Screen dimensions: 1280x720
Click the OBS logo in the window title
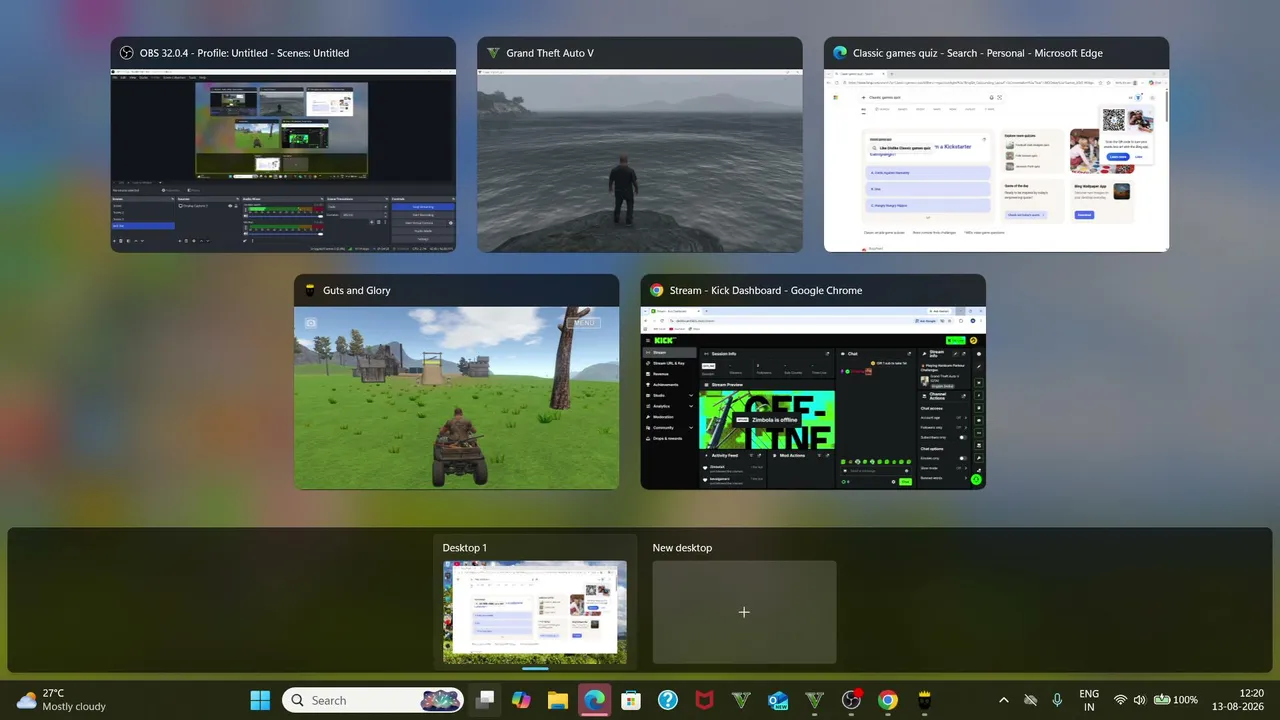point(127,53)
